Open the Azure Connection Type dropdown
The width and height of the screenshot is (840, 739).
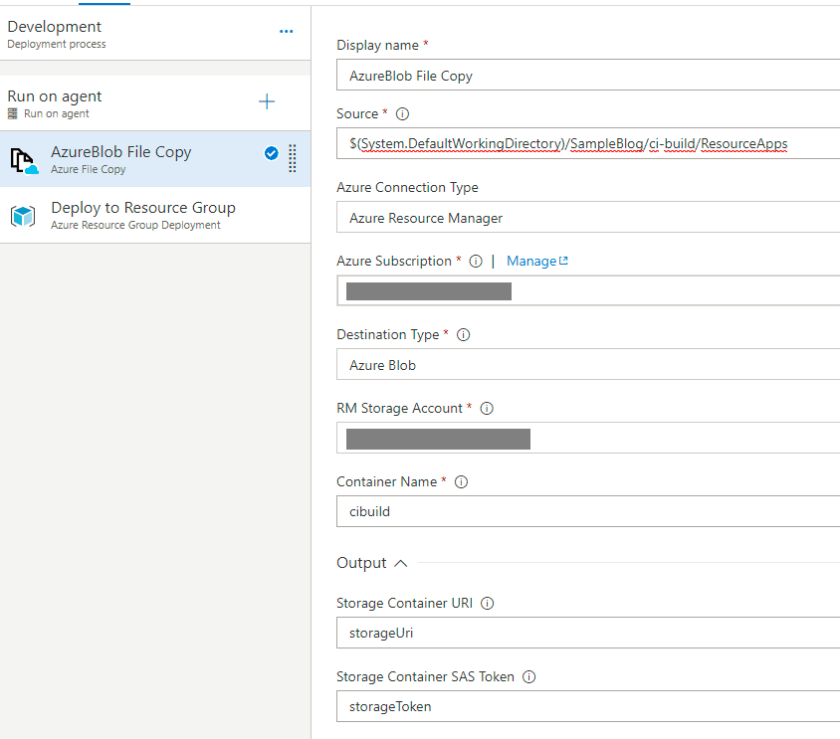(x=588, y=218)
